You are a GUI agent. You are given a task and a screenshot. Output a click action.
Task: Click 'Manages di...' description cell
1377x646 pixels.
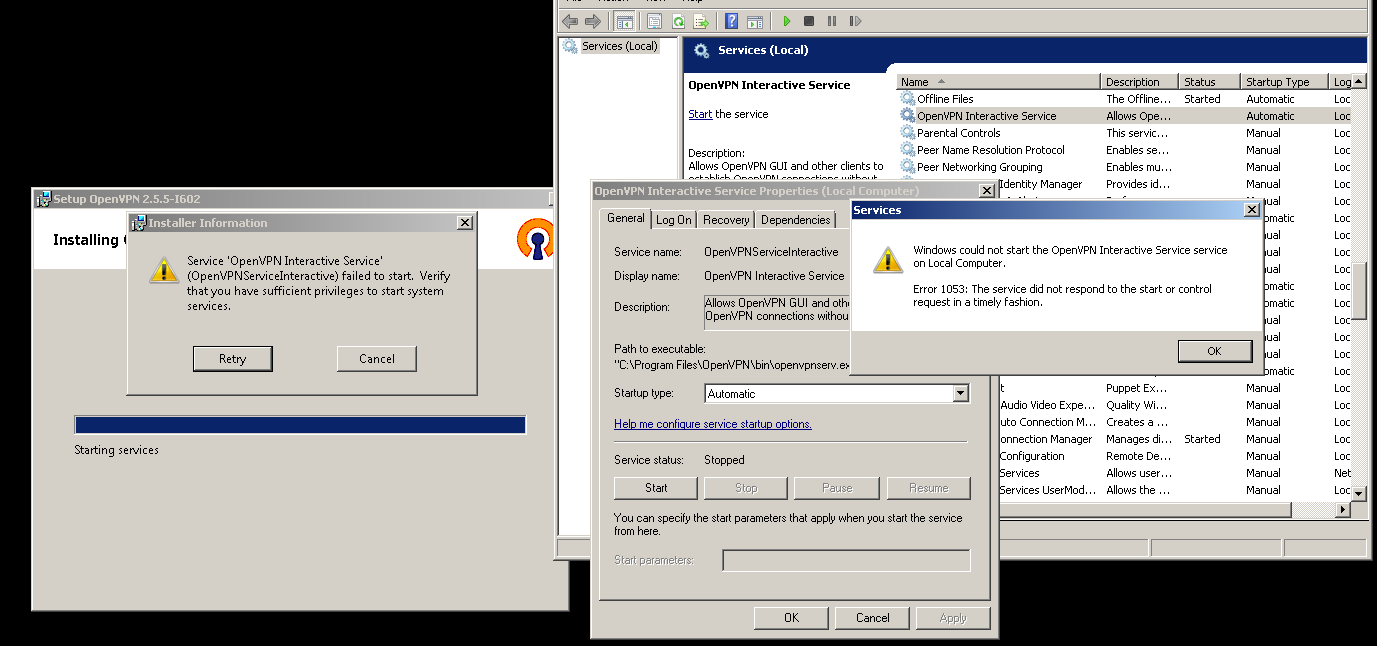tap(1137, 439)
